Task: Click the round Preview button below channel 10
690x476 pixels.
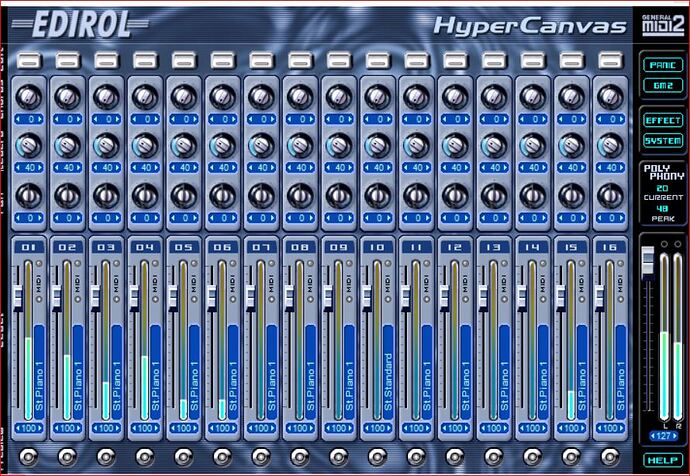Action: click(x=378, y=457)
